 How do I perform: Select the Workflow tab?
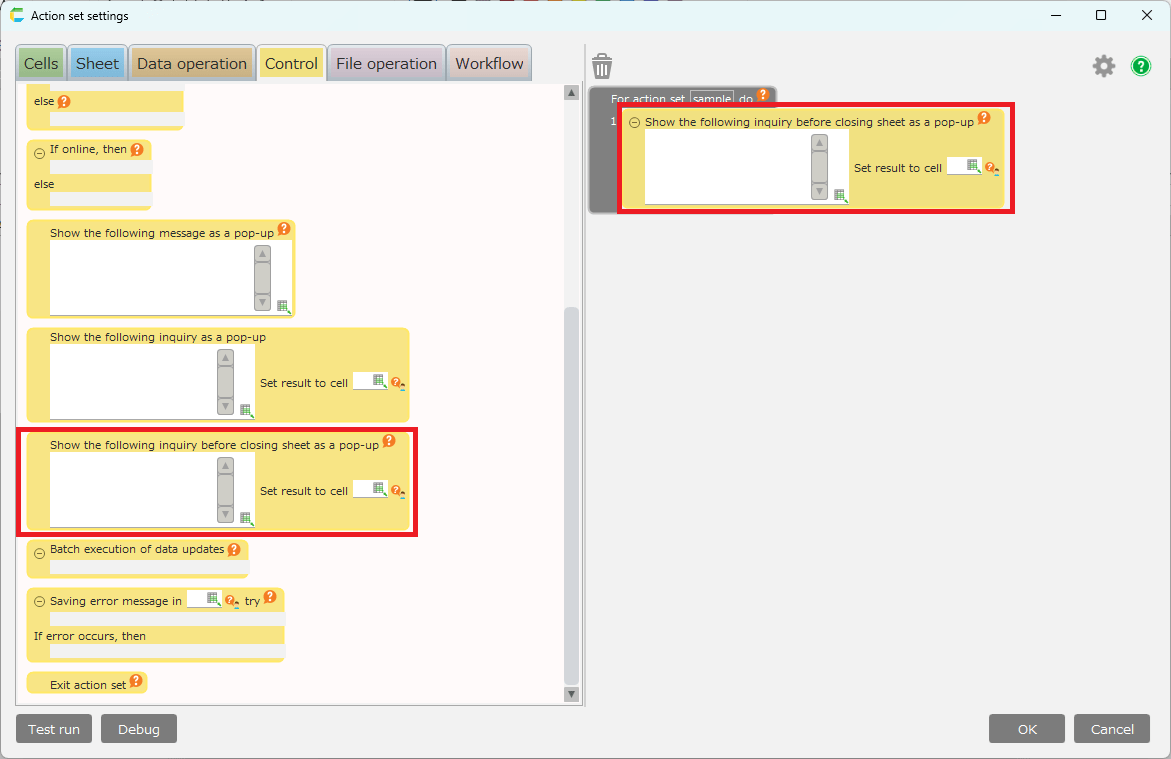pyautogui.click(x=489, y=64)
